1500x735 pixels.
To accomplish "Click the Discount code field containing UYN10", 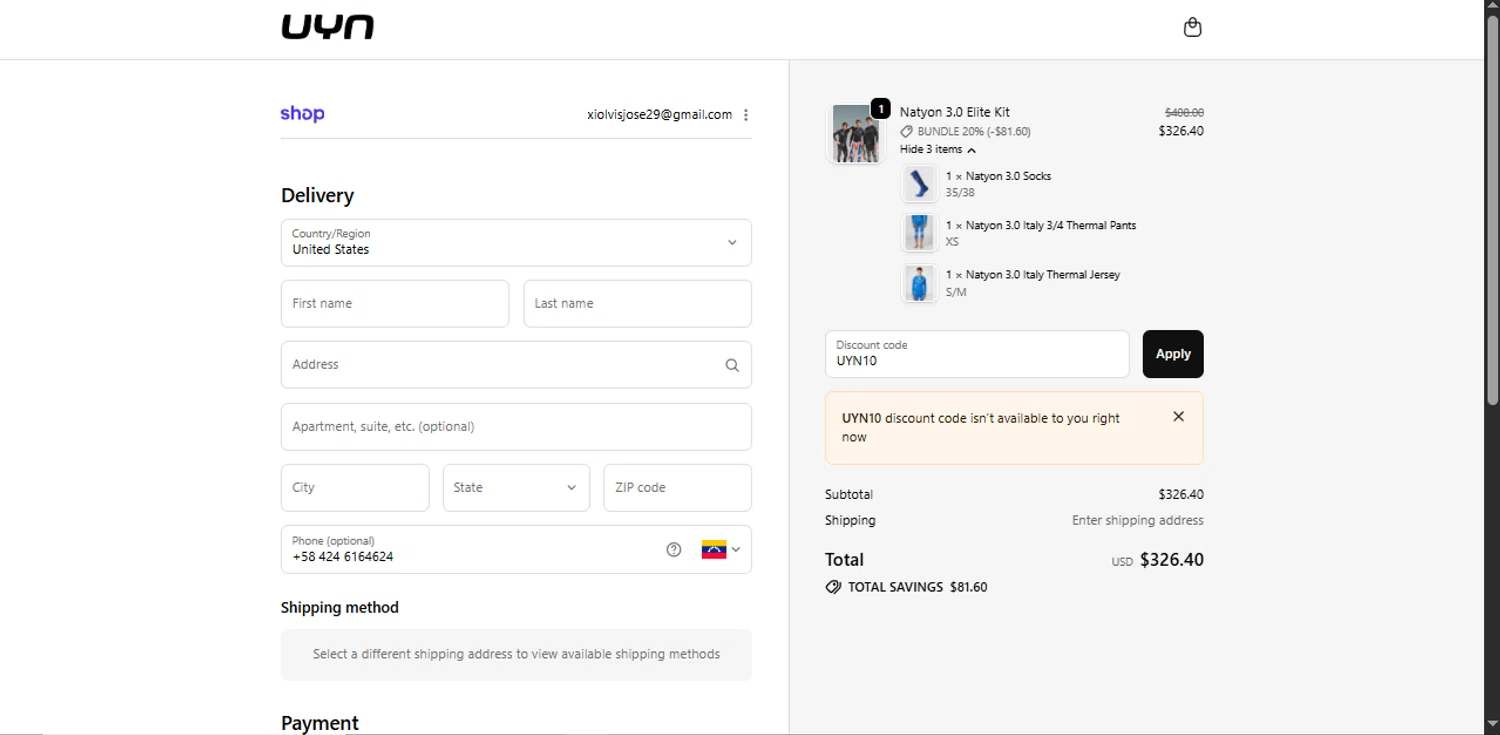I will point(977,354).
